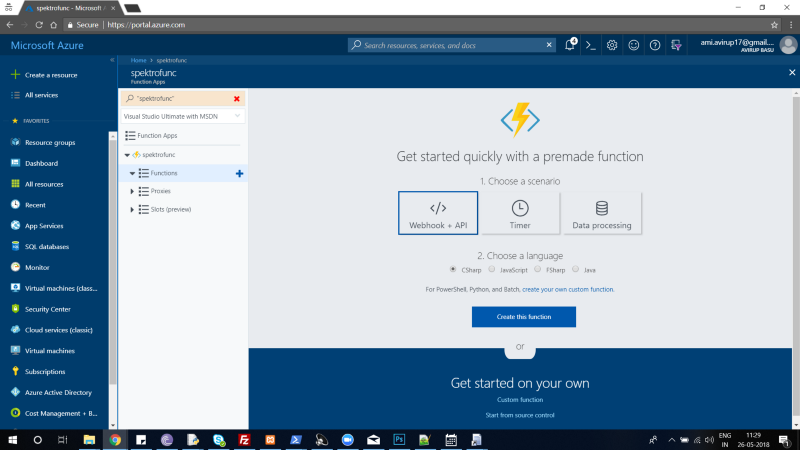Open Azure notifications bell

[x=570, y=45]
